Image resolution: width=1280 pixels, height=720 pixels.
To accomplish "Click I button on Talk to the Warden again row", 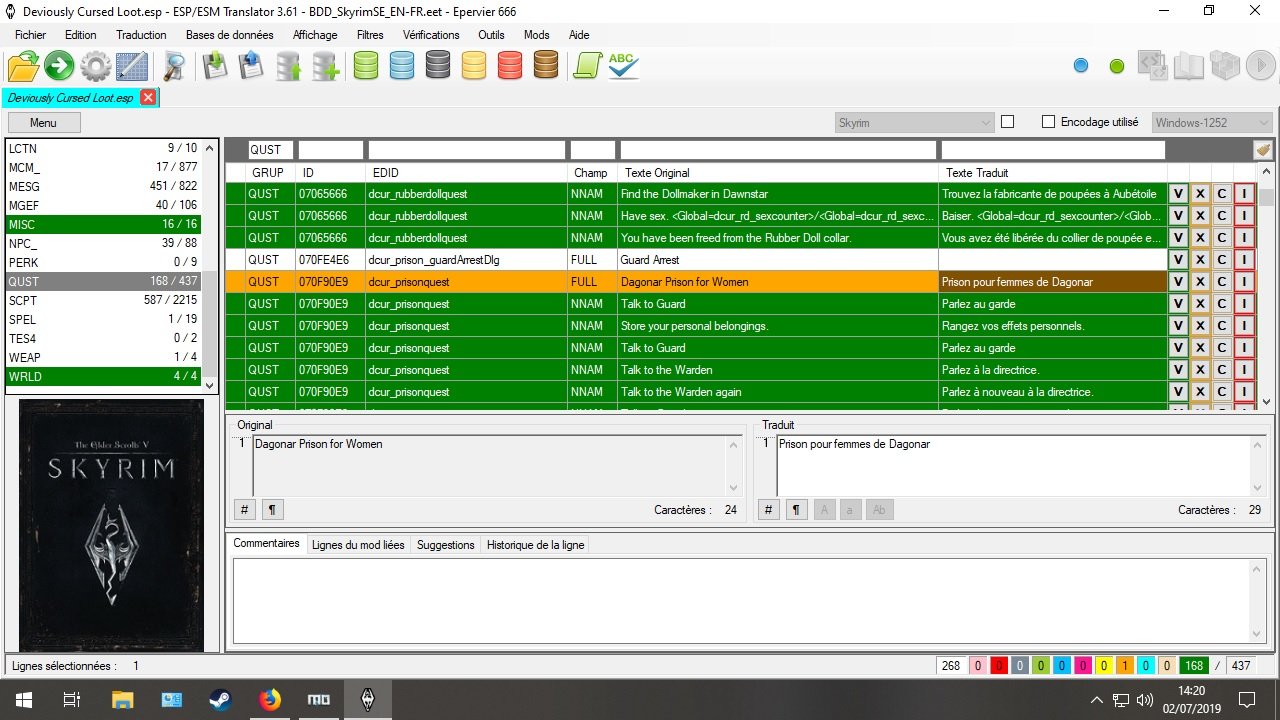I will [1244, 392].
